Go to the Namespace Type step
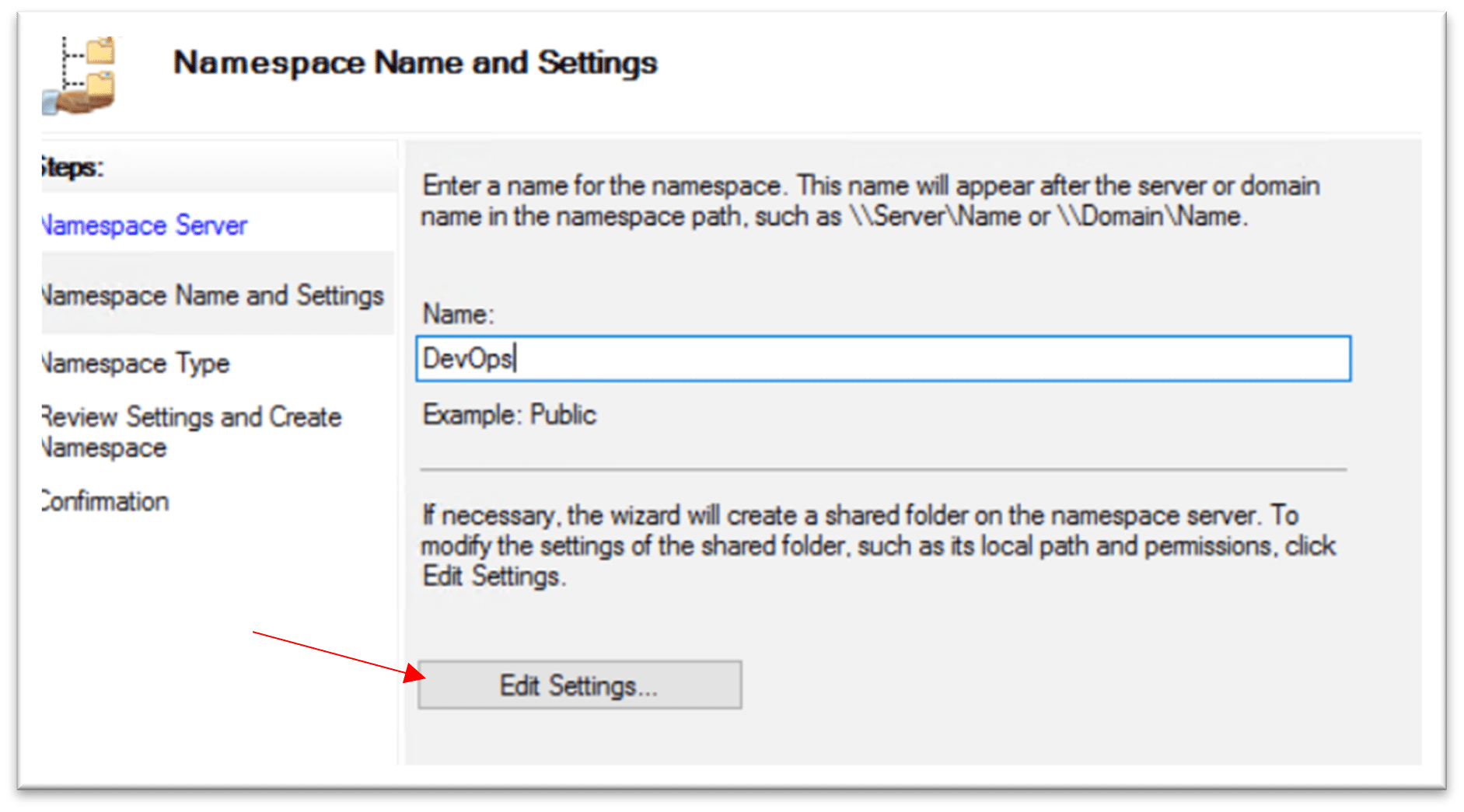 (x=137, y=363)
